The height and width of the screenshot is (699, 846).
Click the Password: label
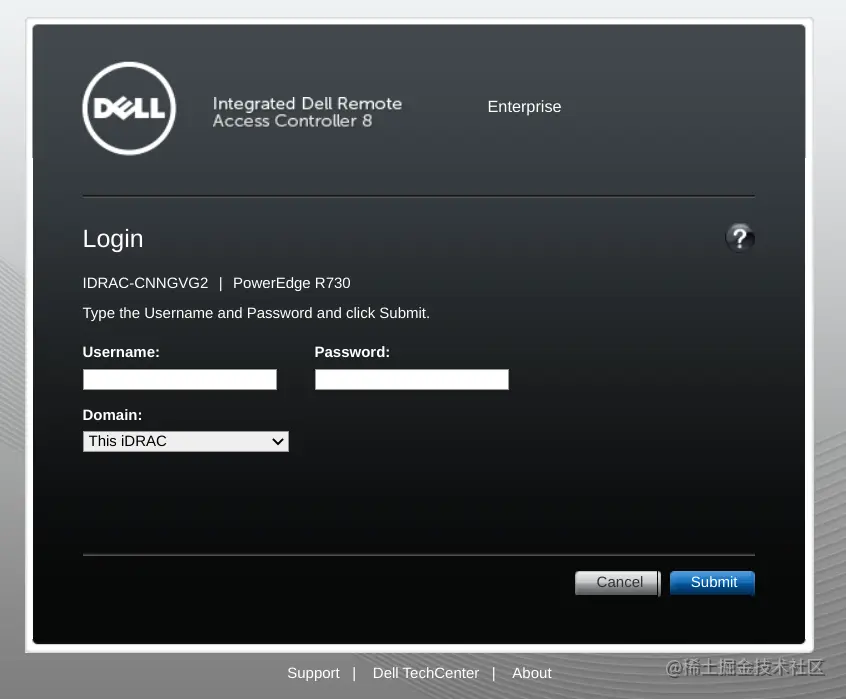point(352,352)
